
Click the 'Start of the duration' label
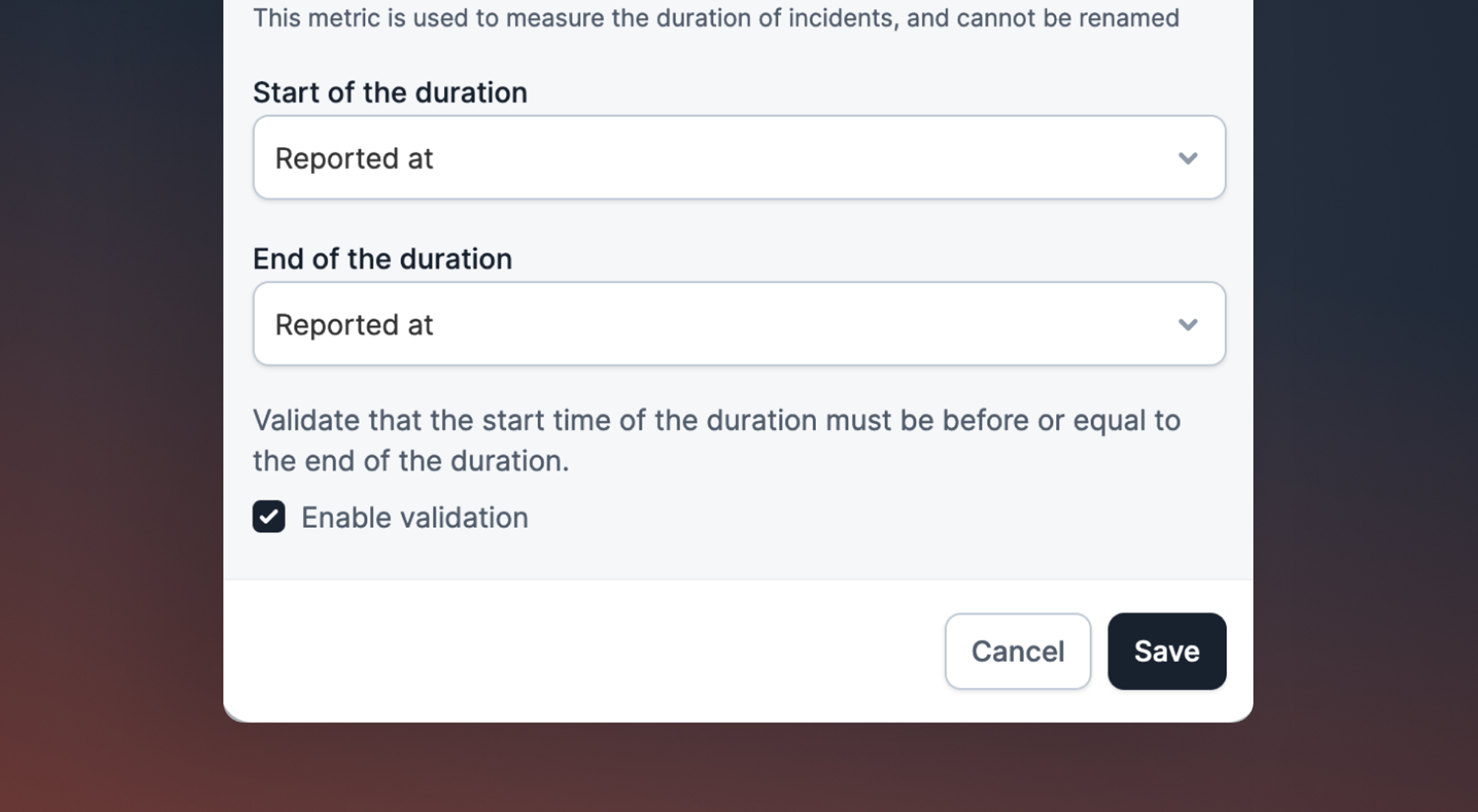pyautogui.click(x=390, y=92)
